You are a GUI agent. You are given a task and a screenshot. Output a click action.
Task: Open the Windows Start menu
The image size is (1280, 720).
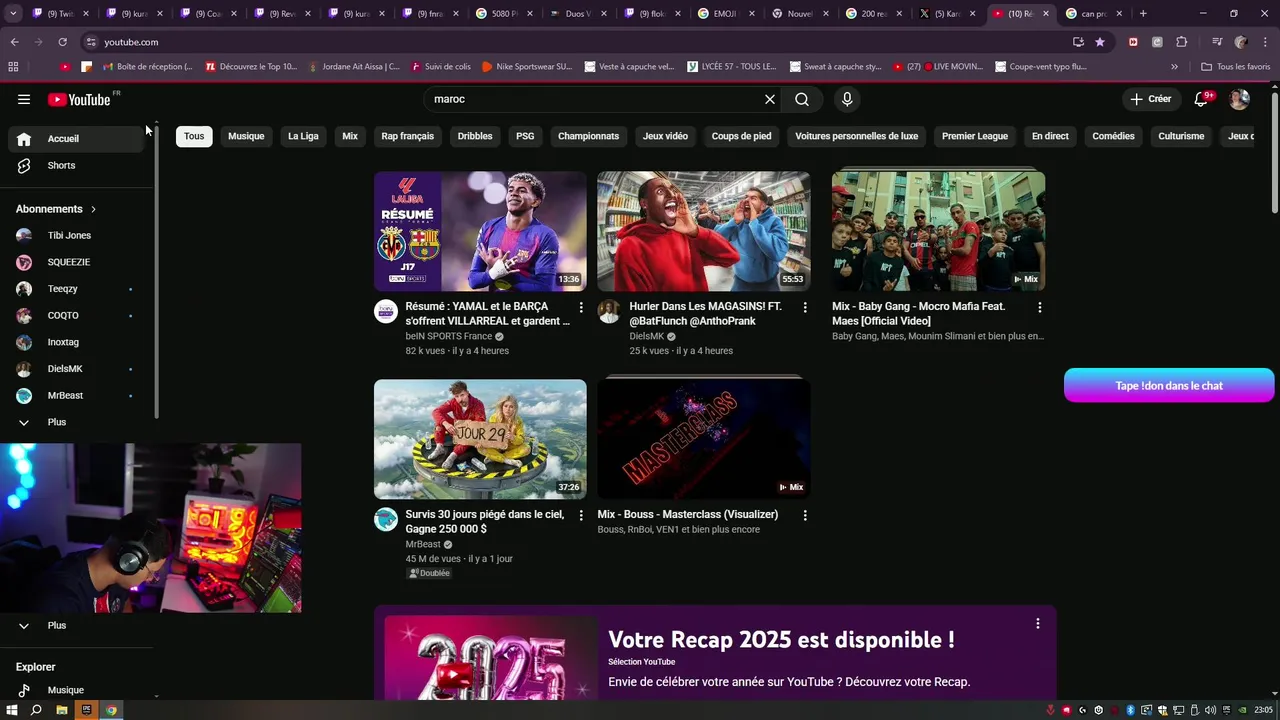pyautogui.click(x=12, y=710)
